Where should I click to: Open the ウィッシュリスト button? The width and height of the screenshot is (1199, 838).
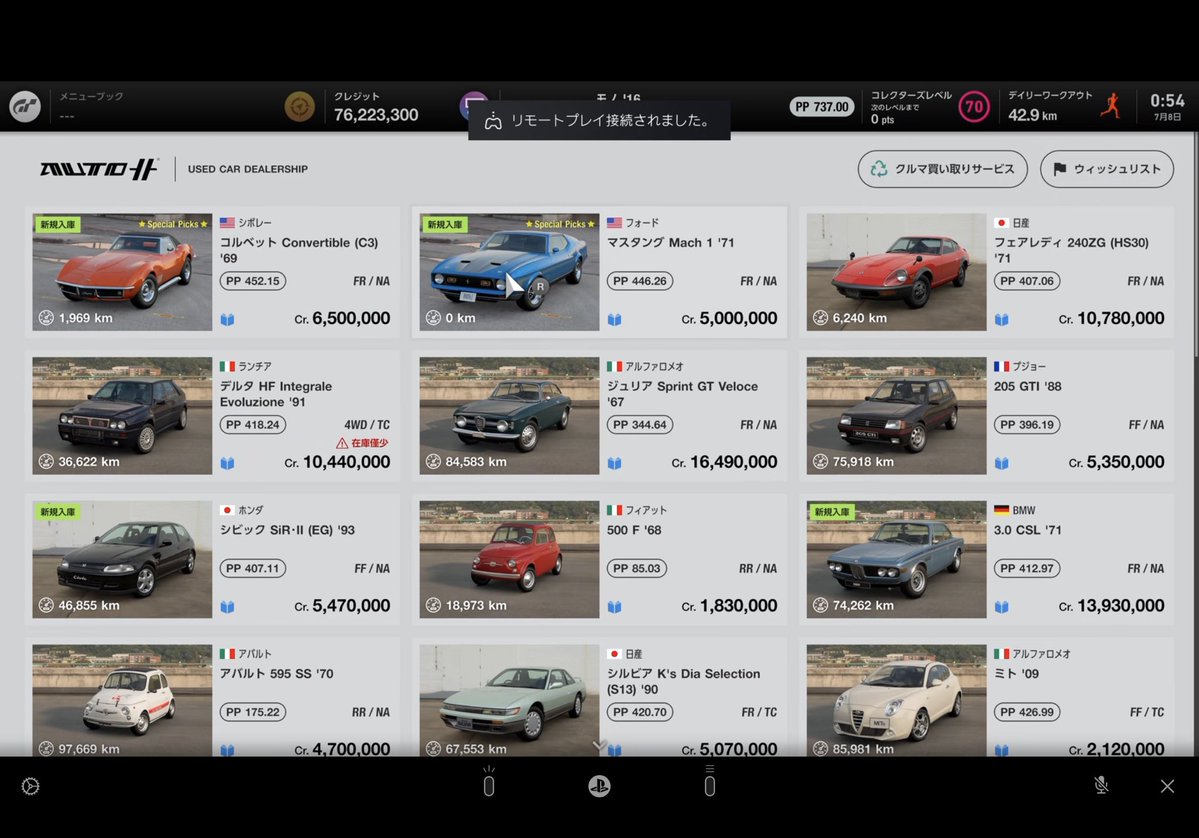coord(1106,169)
